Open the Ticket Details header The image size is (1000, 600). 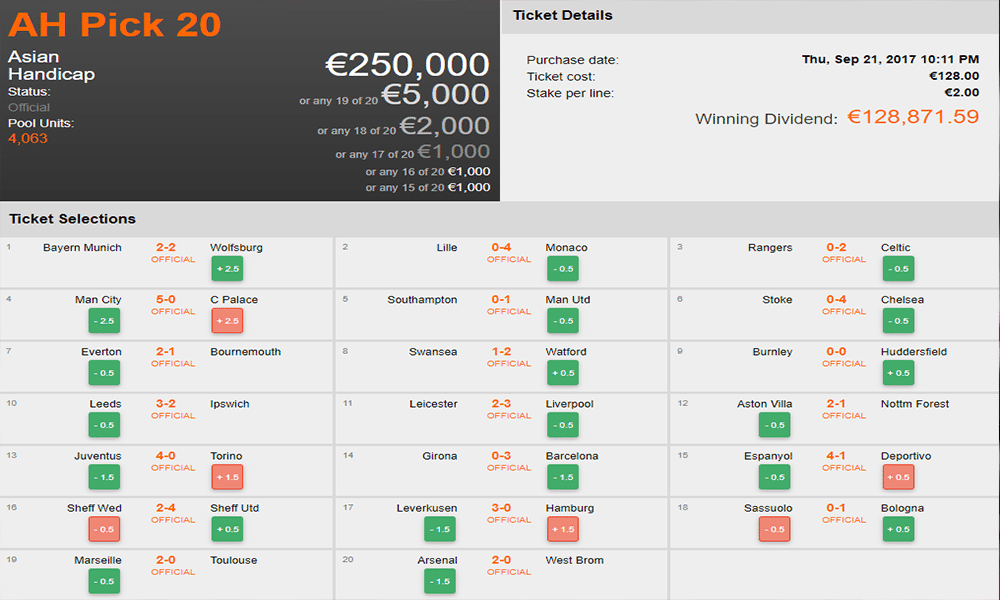pyautogui.click(x=562, y=16)
